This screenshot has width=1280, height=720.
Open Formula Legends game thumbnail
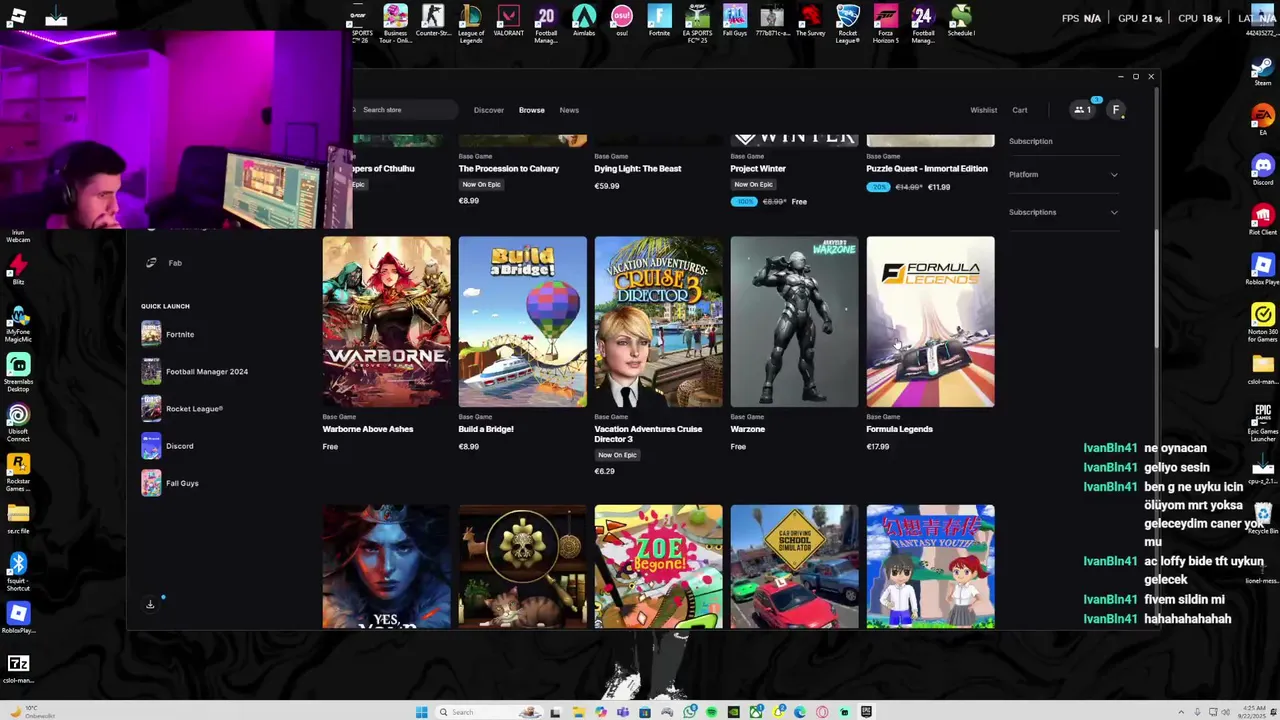click(930, 322)
